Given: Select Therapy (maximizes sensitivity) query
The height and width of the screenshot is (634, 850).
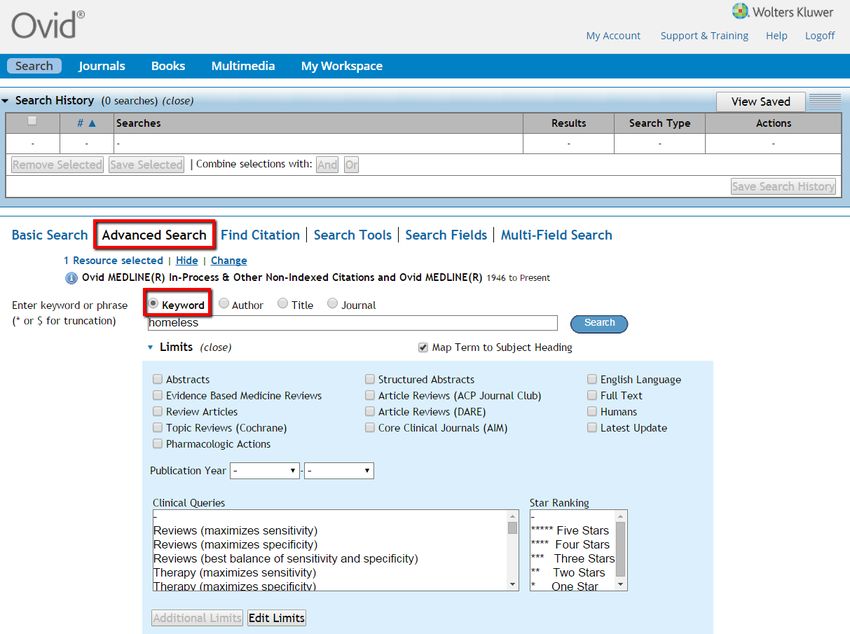Looking at the screenshot, I should point(235,573).
